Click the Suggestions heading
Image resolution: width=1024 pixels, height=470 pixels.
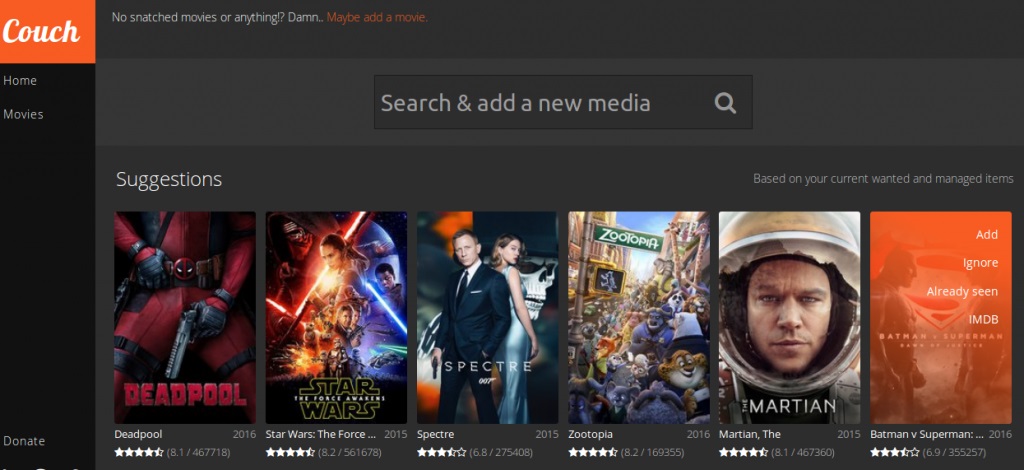coord(169,180)
